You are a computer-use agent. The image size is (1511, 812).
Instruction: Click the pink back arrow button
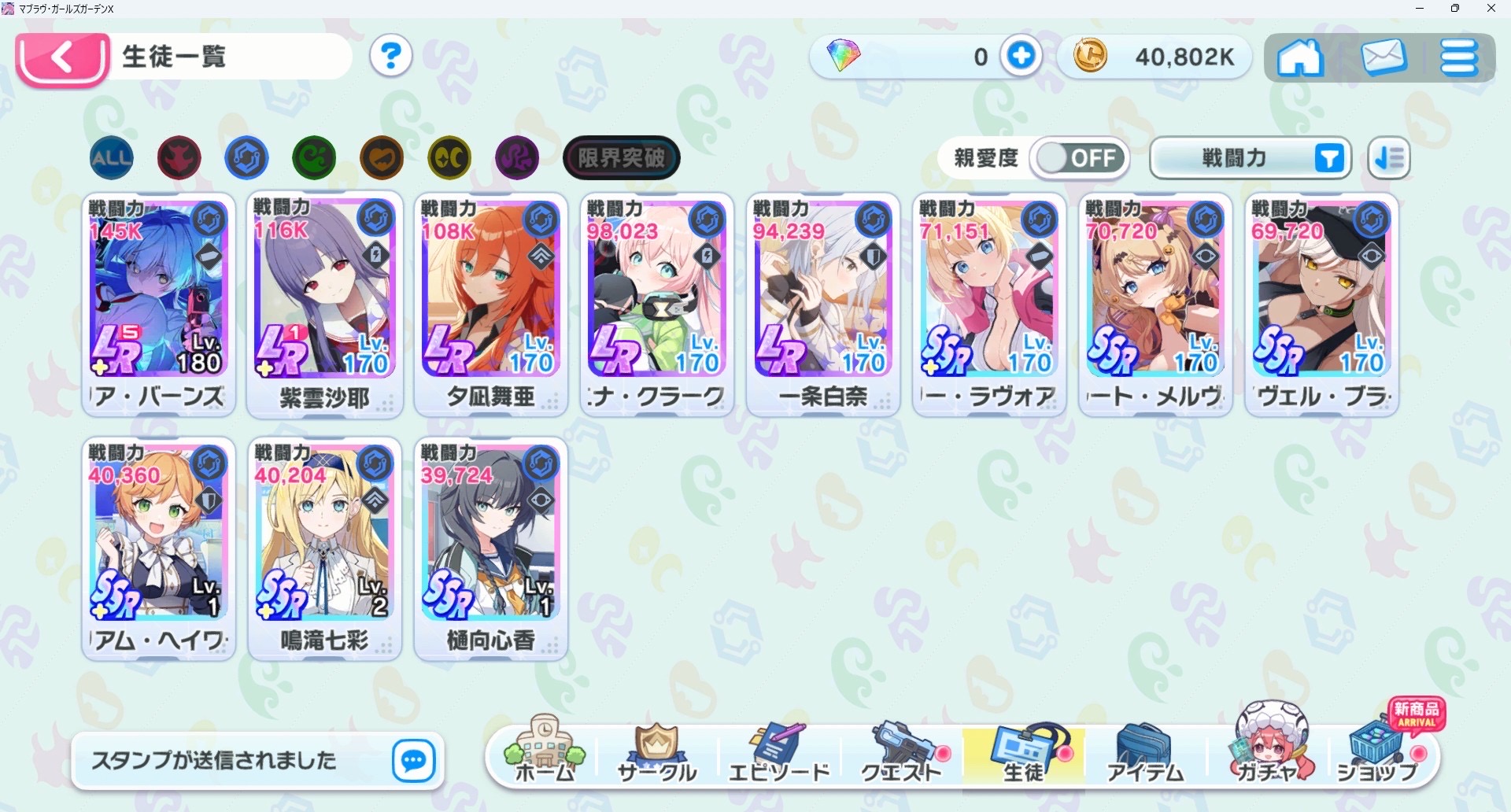coord(62,58)
